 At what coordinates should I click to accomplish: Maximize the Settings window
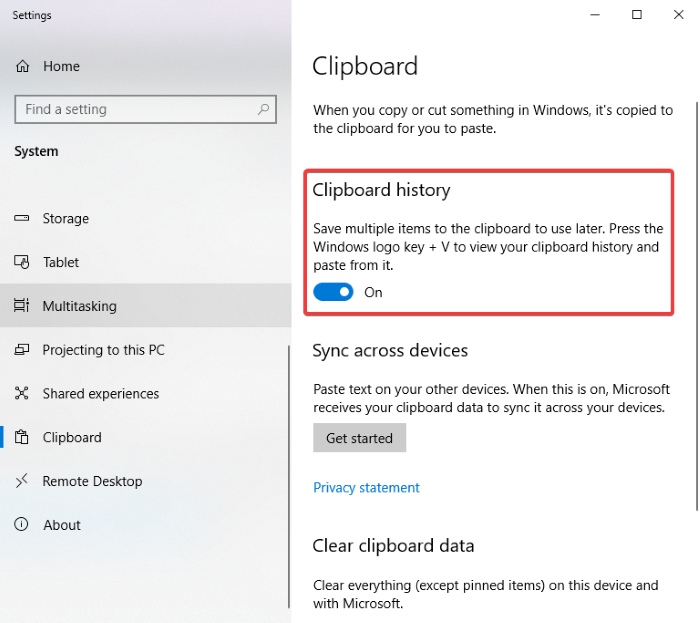(x=637, y=14)
